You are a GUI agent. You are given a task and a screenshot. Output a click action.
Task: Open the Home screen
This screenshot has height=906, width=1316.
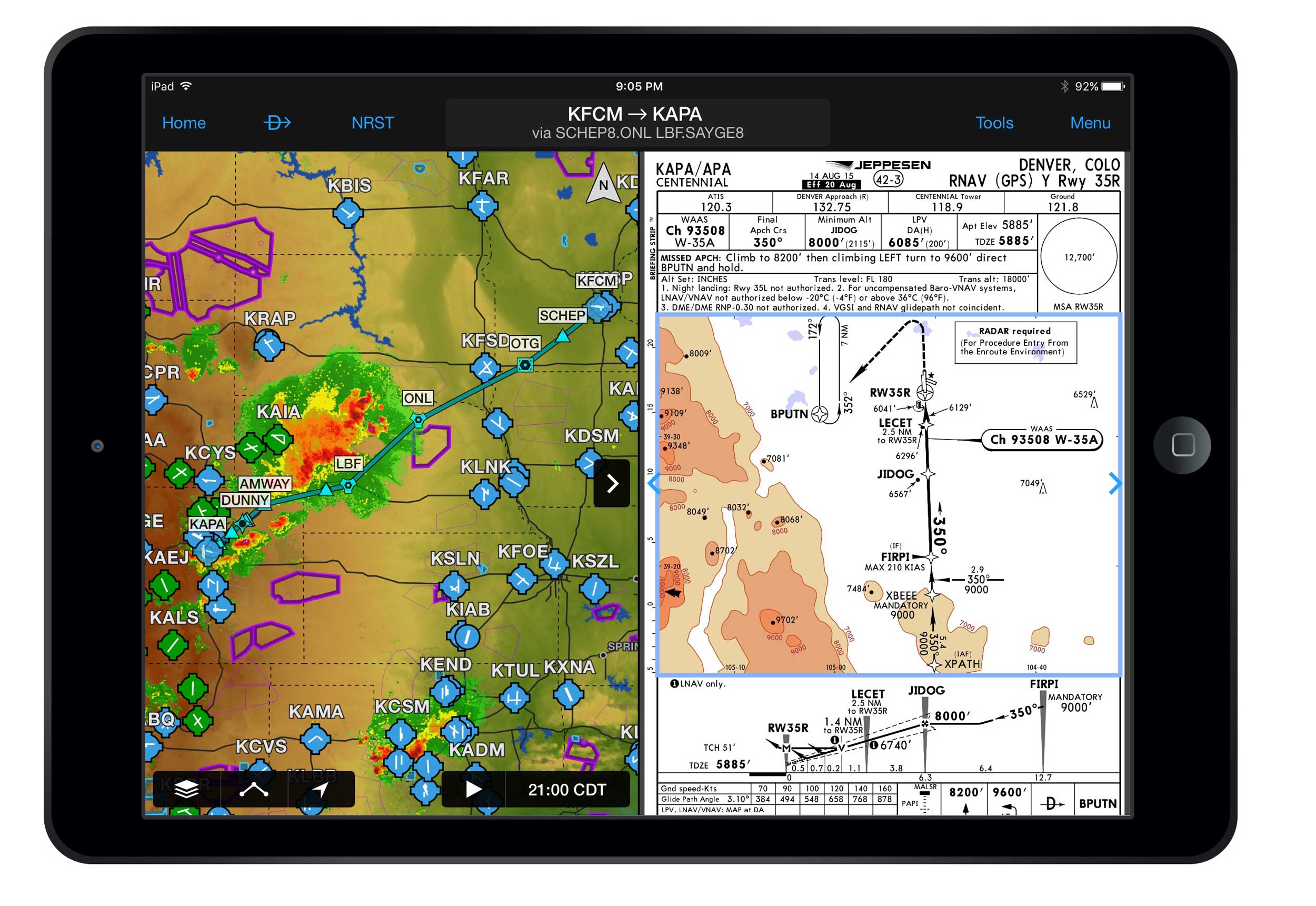point(184,123)
